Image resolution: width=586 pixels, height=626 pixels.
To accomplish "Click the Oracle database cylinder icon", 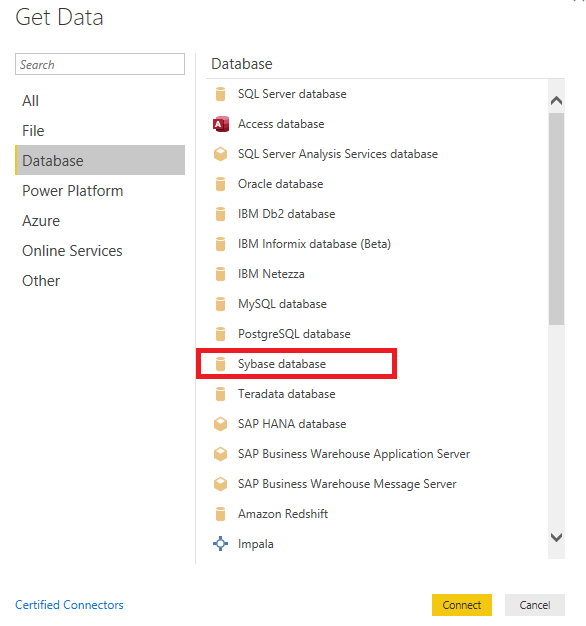I will pos(220,184).
